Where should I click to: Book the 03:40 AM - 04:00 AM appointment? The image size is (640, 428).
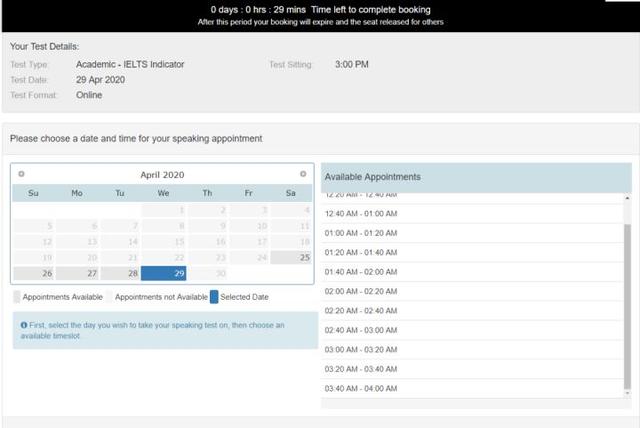(472, 388)
